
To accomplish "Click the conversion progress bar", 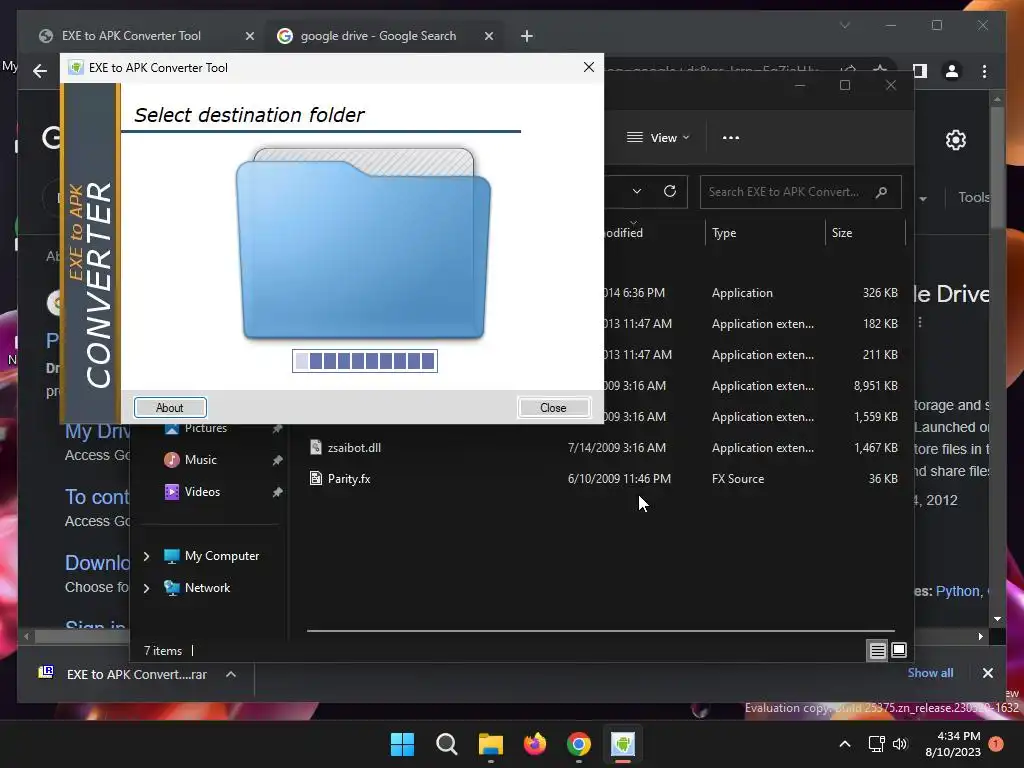I will click(x=364, y=360).
